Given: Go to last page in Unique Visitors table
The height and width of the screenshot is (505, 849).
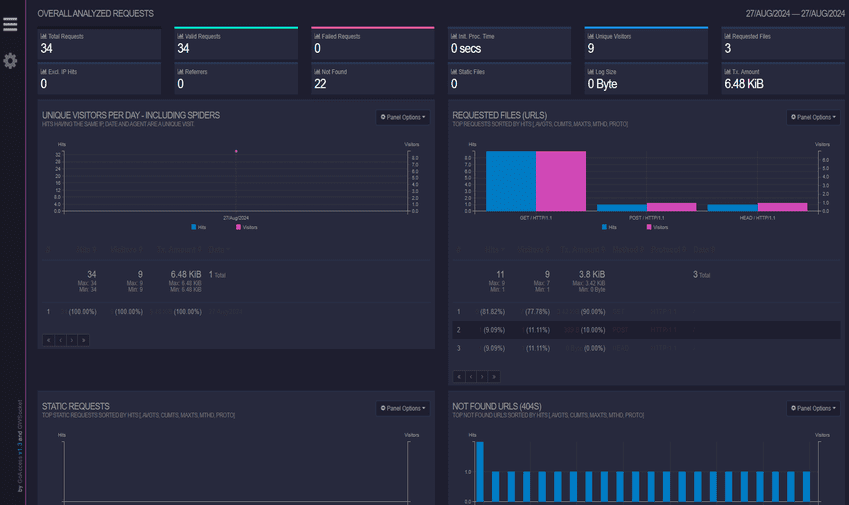Looking at the screenshot, I should 84,340.
